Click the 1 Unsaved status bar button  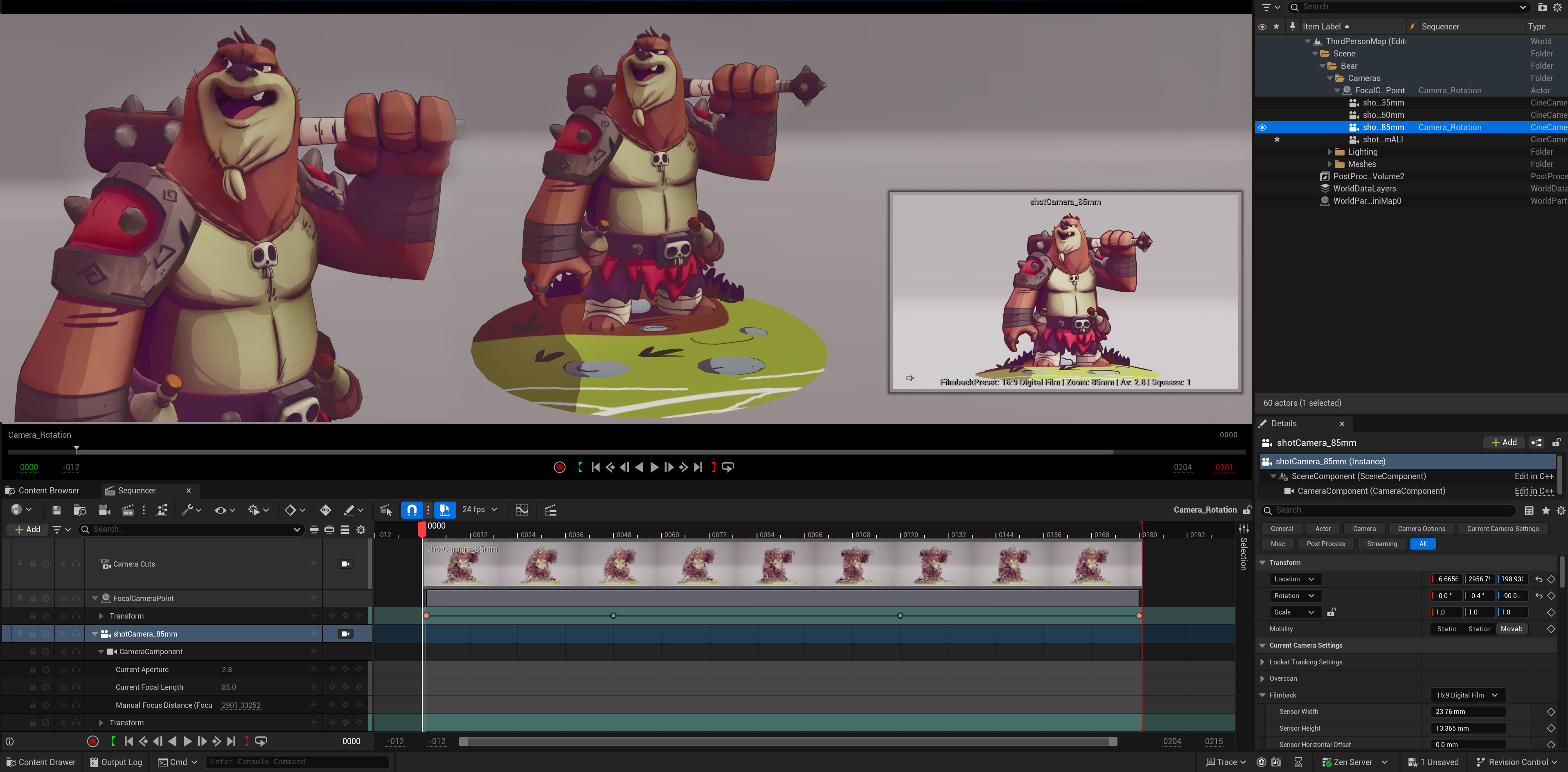[x=1433, y=762]
